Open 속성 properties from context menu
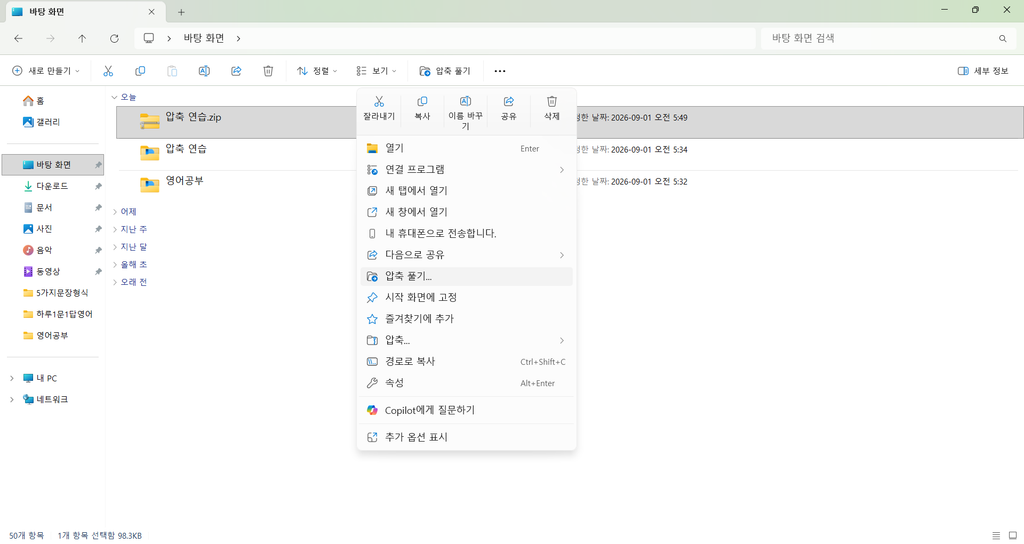 pos(466,383)
